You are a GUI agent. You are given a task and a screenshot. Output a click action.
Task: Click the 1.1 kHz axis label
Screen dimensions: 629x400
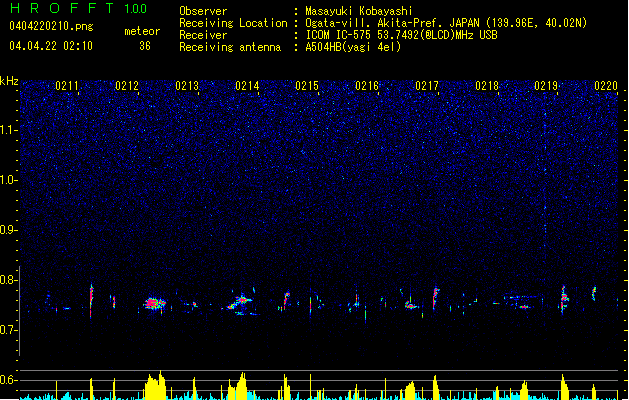9,130
